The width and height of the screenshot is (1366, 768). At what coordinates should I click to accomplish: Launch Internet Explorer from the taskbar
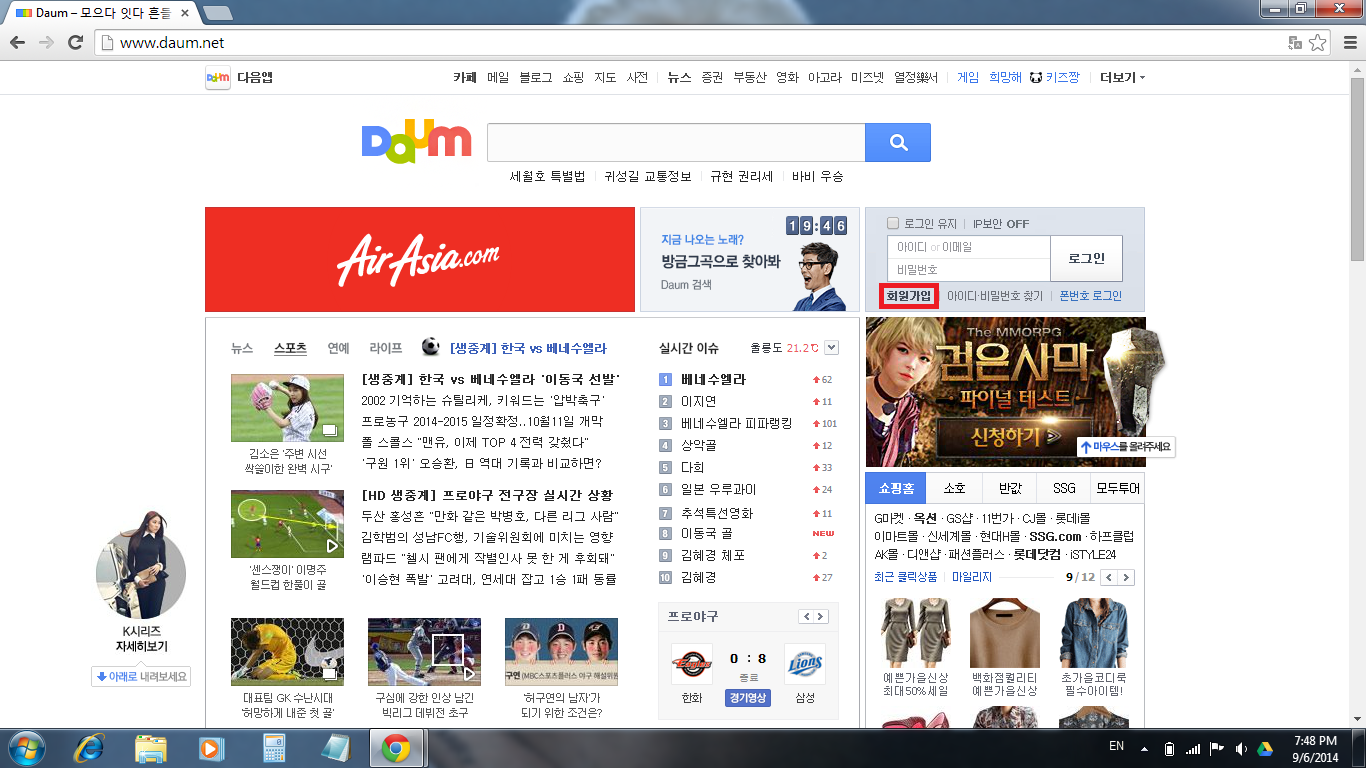coord(89,748)
